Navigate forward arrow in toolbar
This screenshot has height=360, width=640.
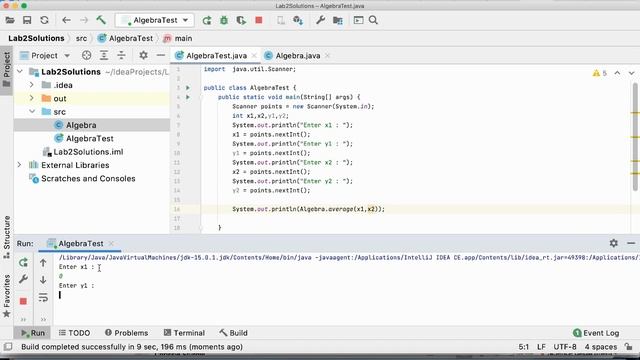[x=84, y=20]
